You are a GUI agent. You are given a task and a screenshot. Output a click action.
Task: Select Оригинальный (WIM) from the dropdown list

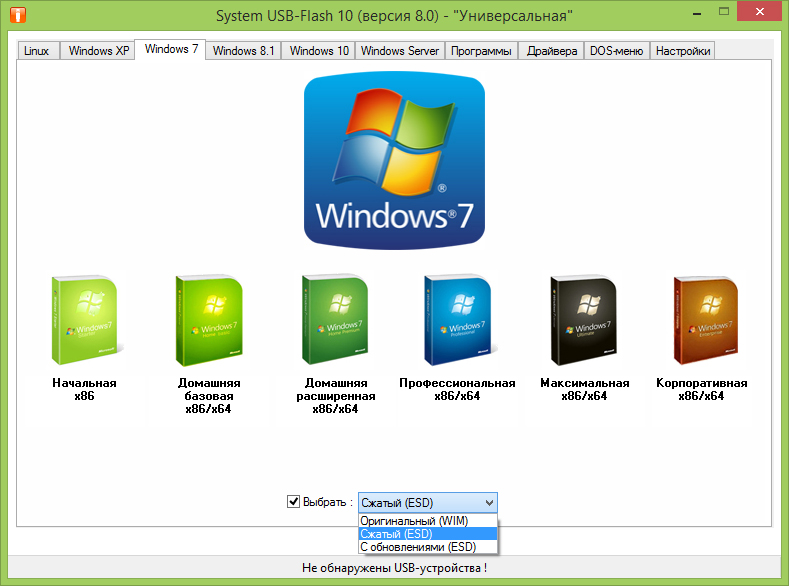point(428,521)
